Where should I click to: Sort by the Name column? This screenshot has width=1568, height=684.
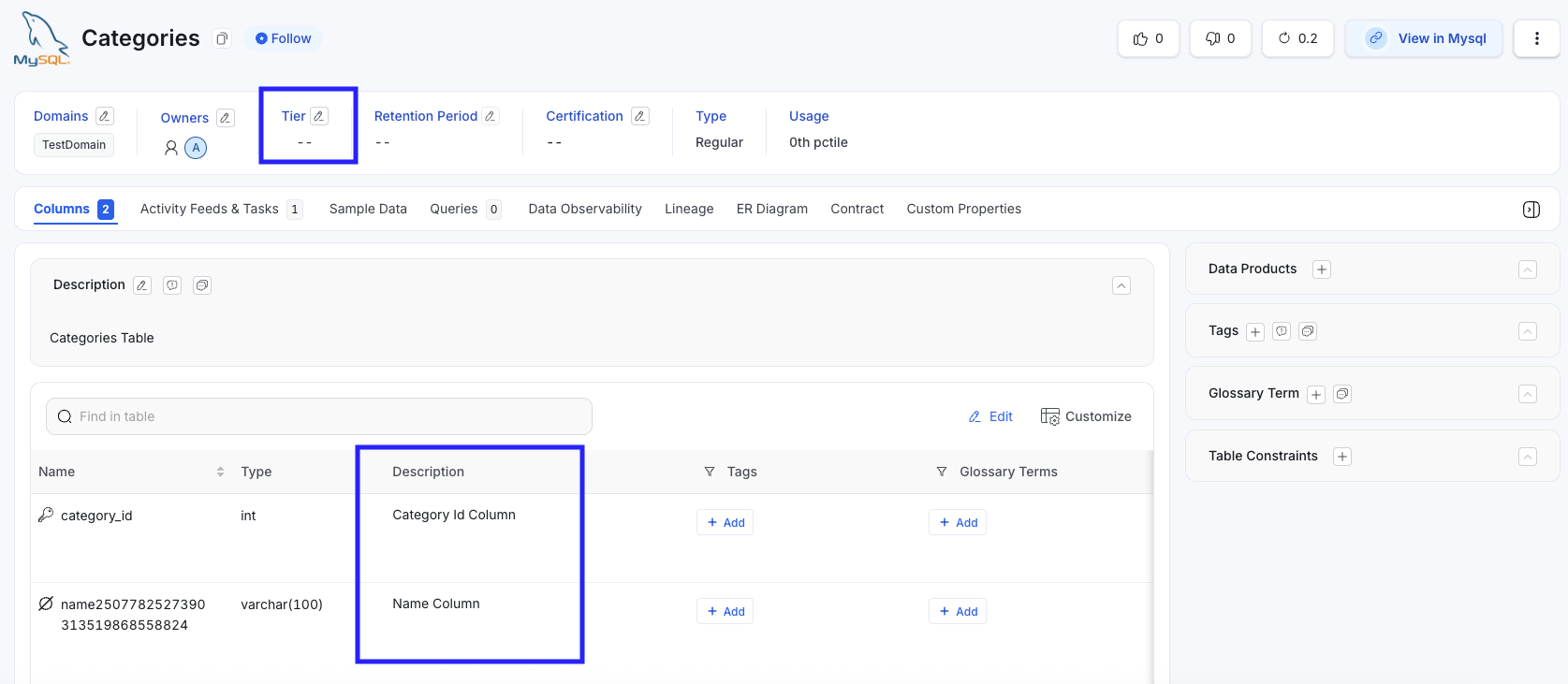pos(221,472)
